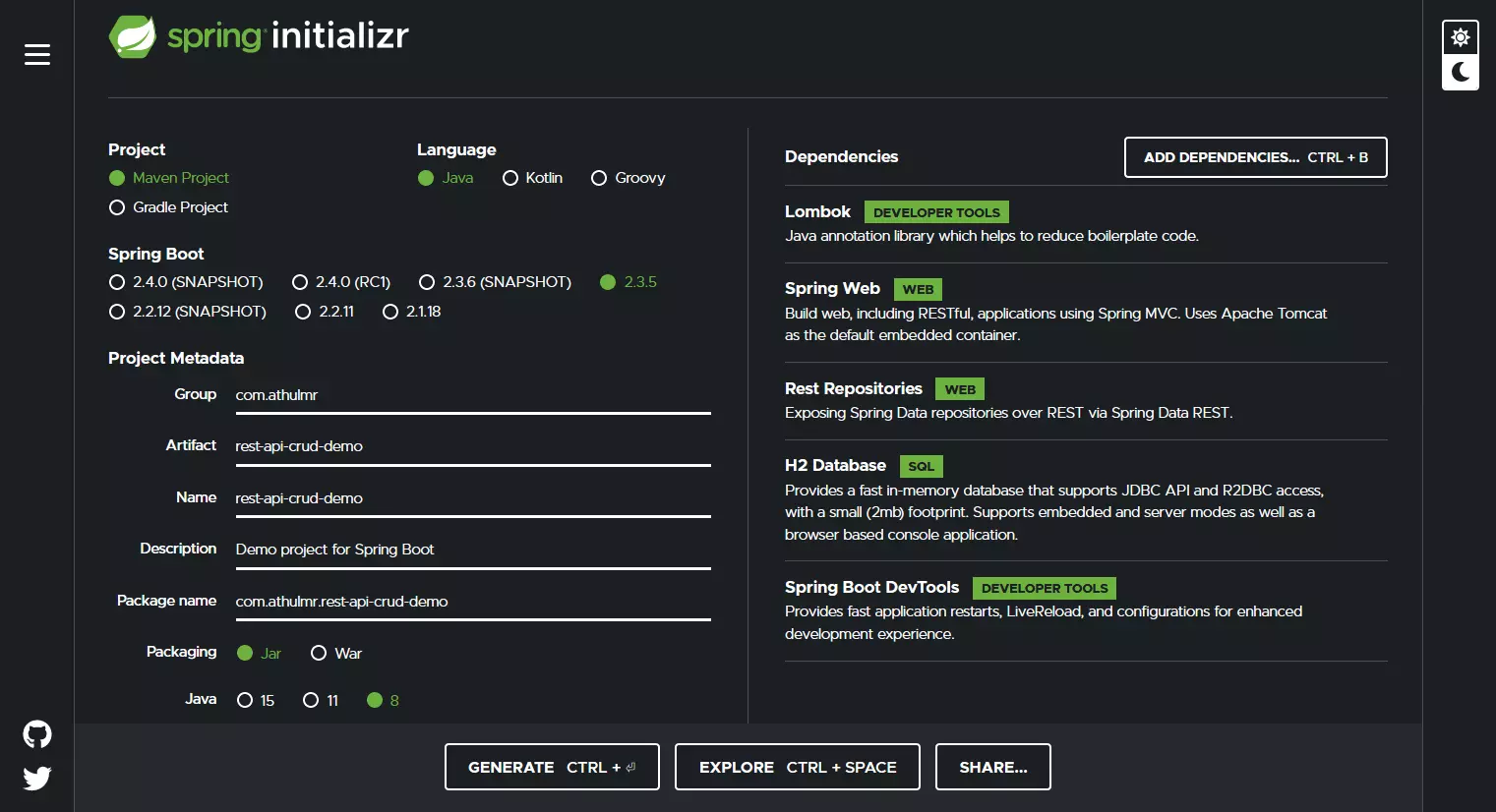The width and height of the screenshot is (1496, 812).
Task: Click the Name input field
Action: coord(473,498)
